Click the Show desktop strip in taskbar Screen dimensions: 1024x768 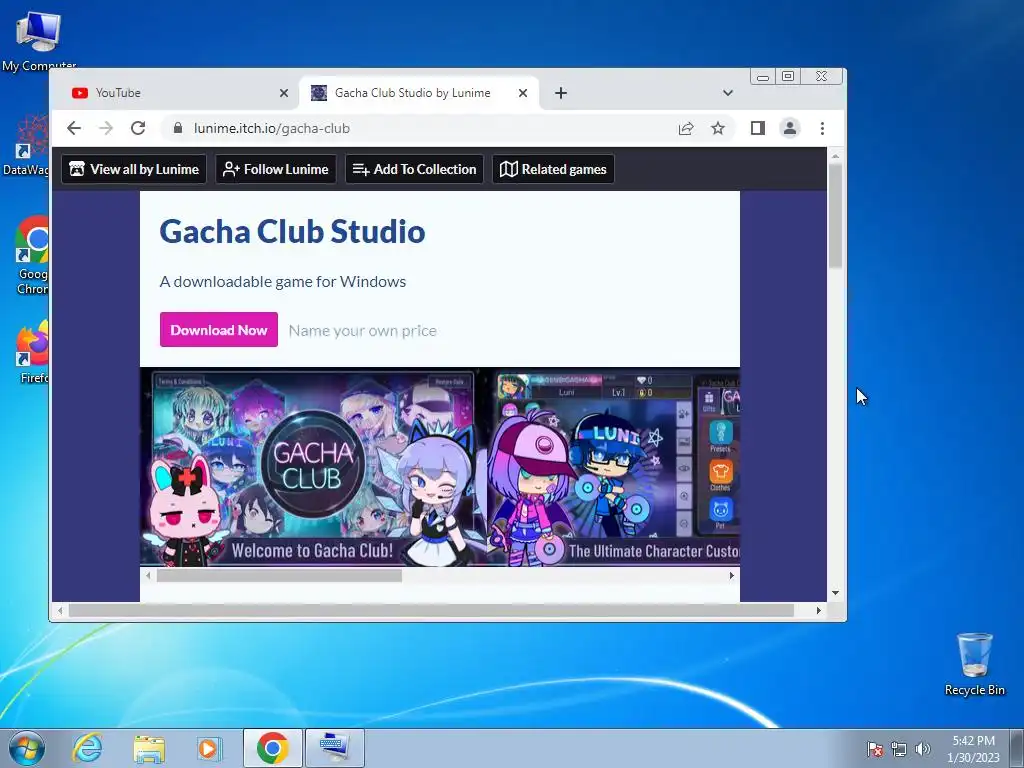pos(1017,748)
